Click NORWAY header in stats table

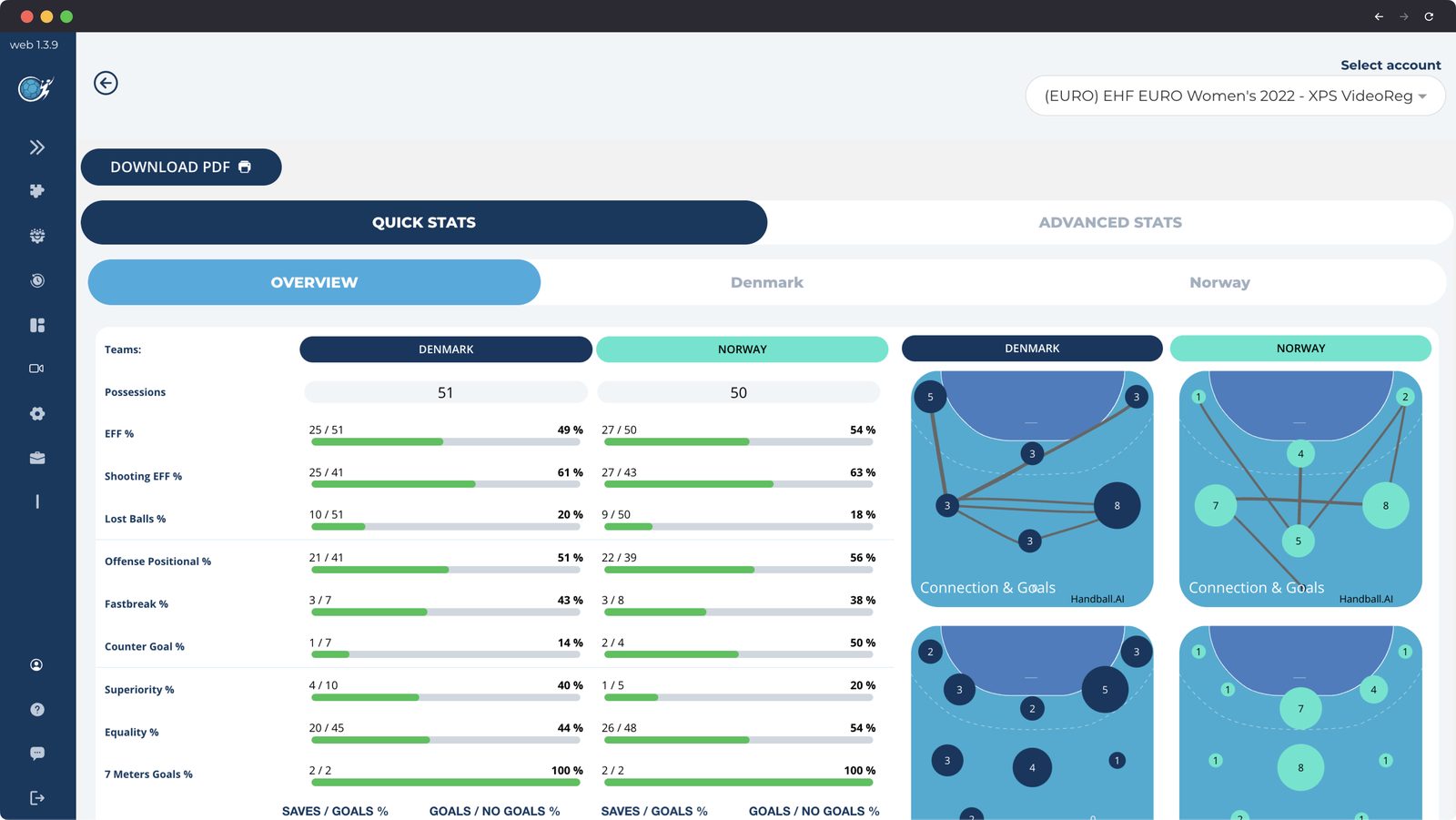[x=743, y=349]
